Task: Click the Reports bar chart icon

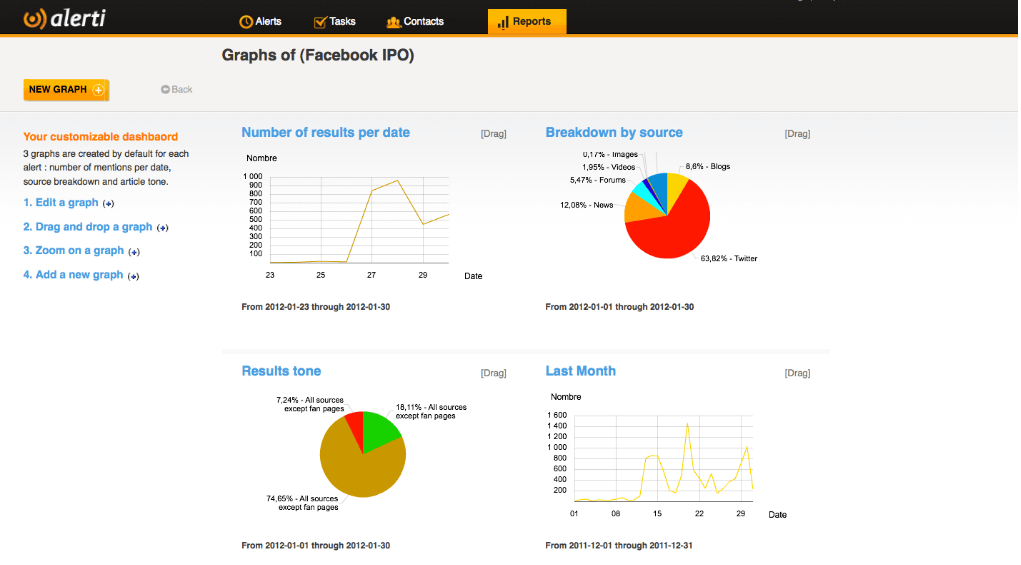Action: (x=503, y=23)
